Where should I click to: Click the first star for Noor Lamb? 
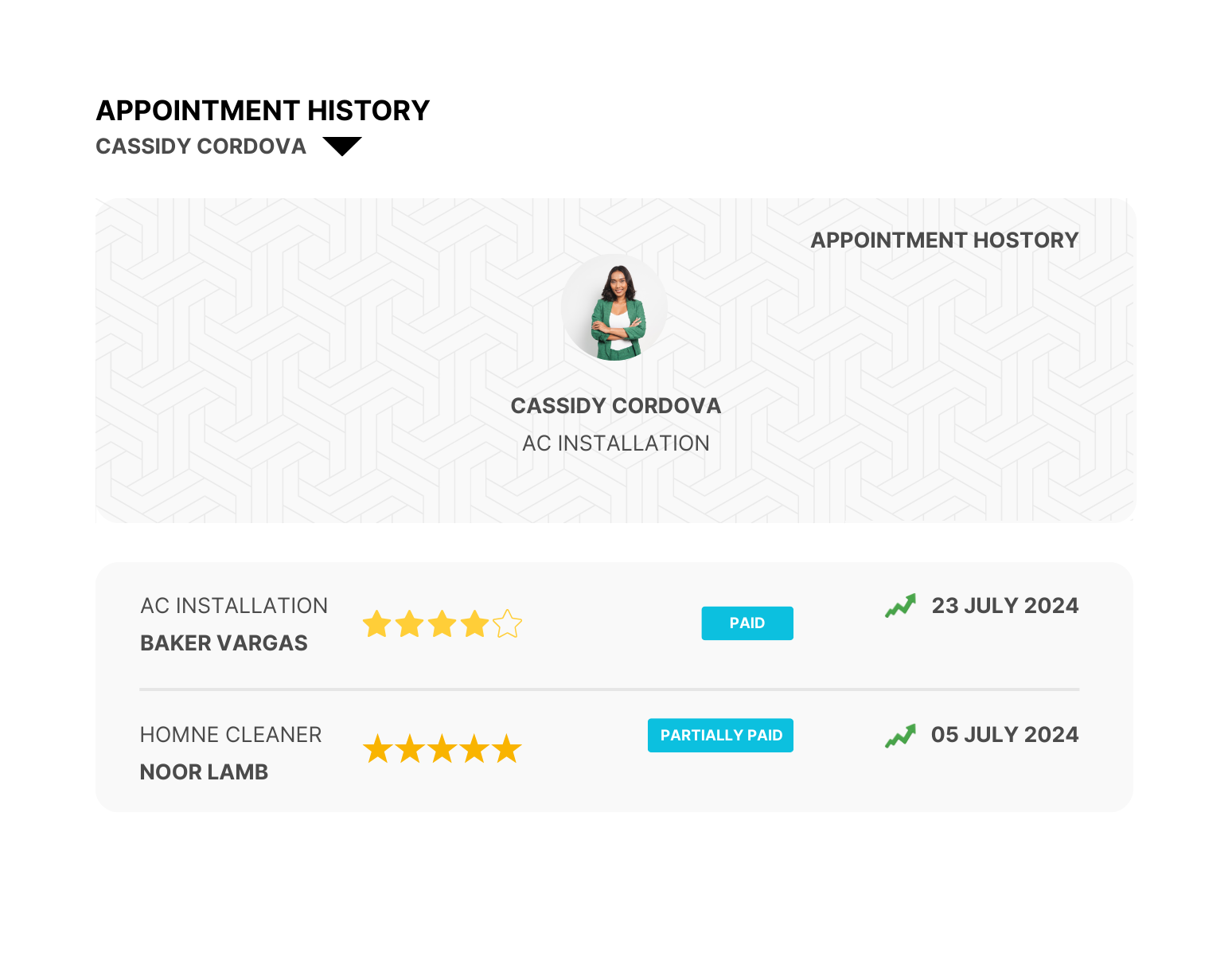coord(377,749)
